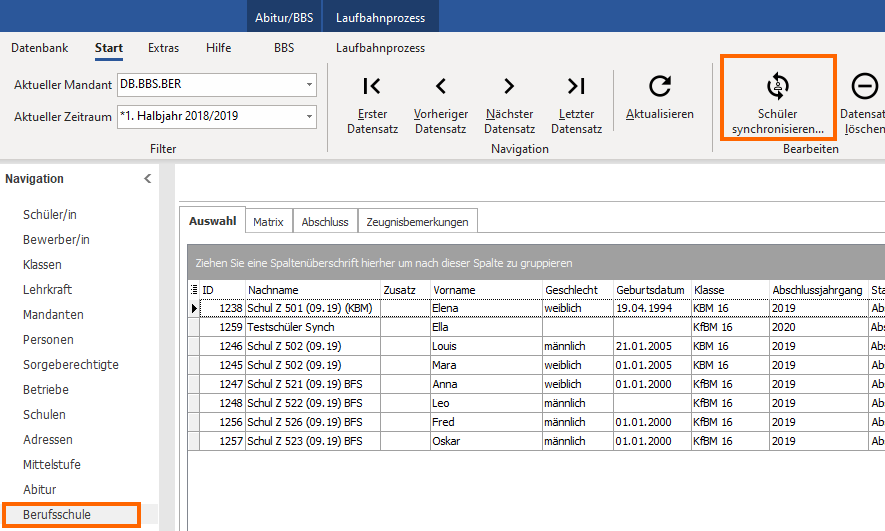The width and height of the screenshot is (885, 531).
Task: Open Adressen in the navigation
Action: point(48,439)
